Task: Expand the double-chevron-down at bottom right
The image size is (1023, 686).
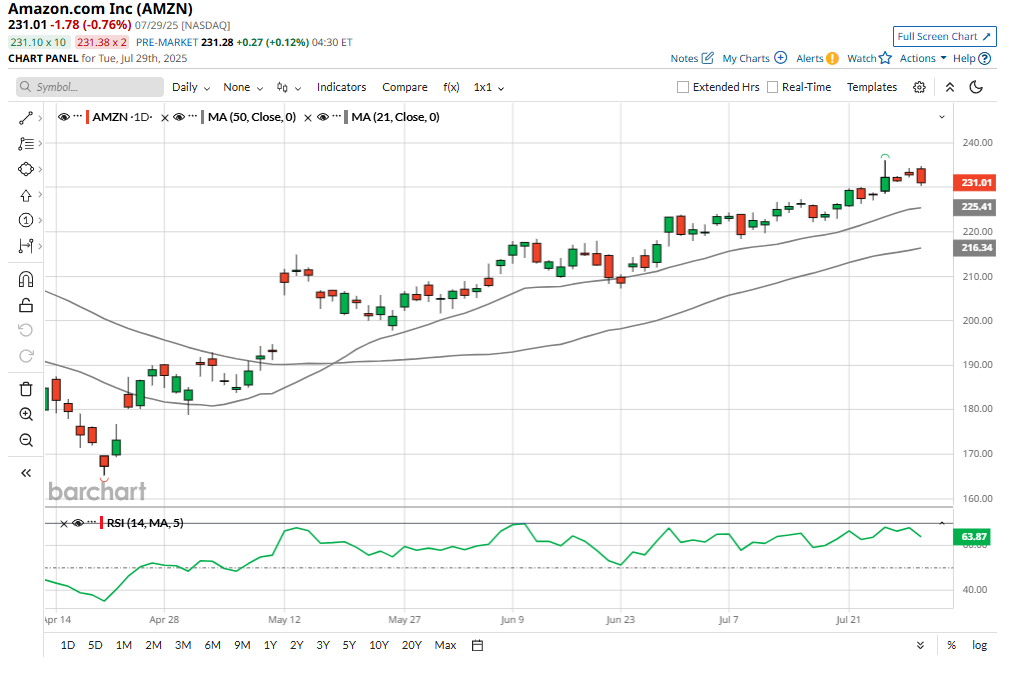Action: click(921, 646)
